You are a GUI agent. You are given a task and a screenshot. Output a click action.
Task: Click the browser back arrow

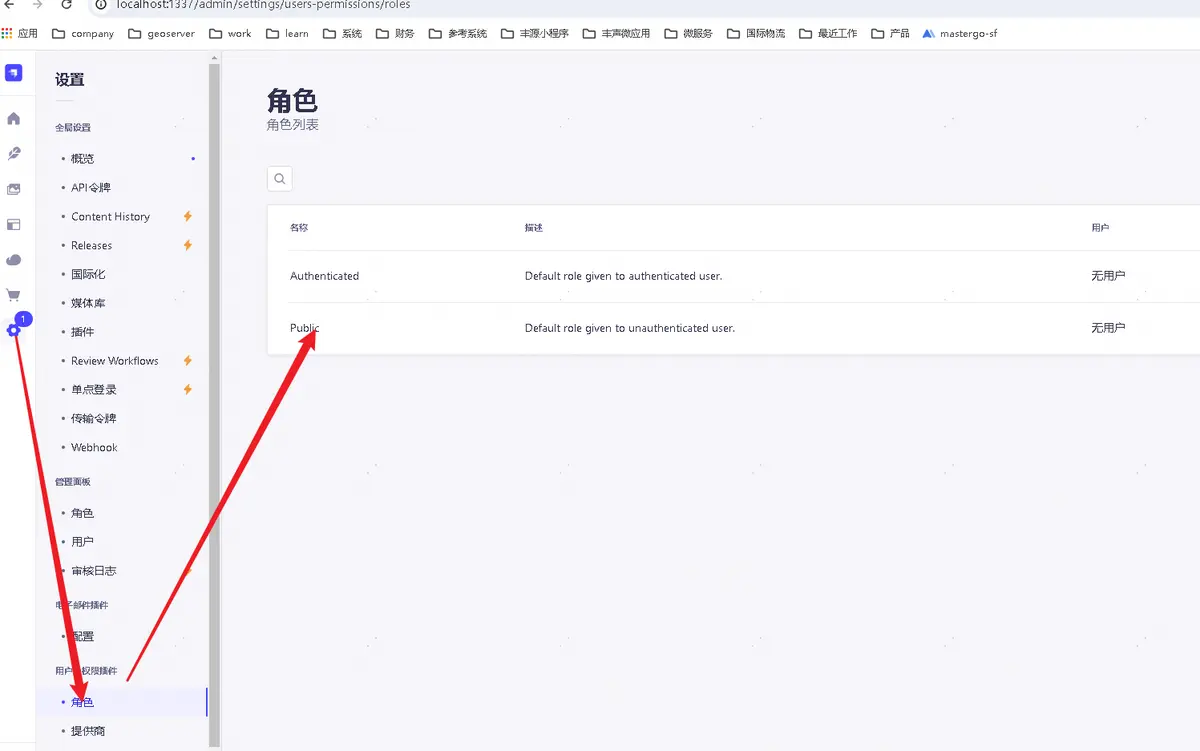point(9,5)
